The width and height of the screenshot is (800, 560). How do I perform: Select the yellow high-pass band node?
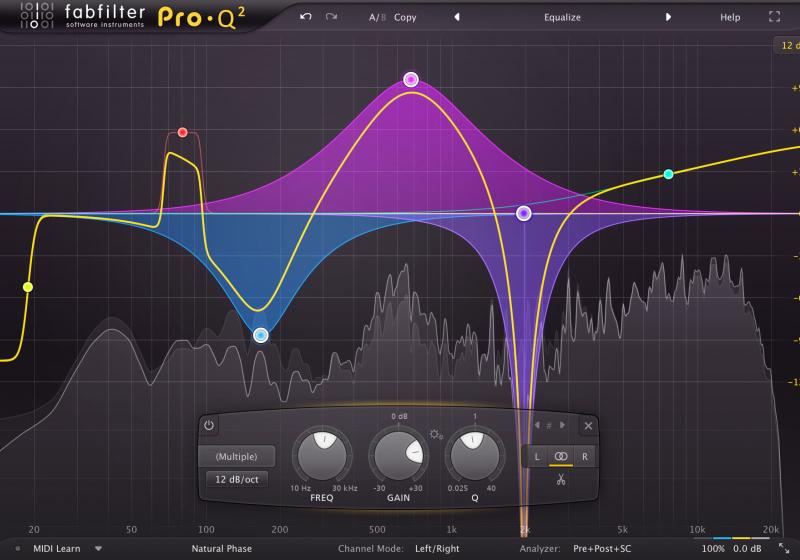[28, 287]
